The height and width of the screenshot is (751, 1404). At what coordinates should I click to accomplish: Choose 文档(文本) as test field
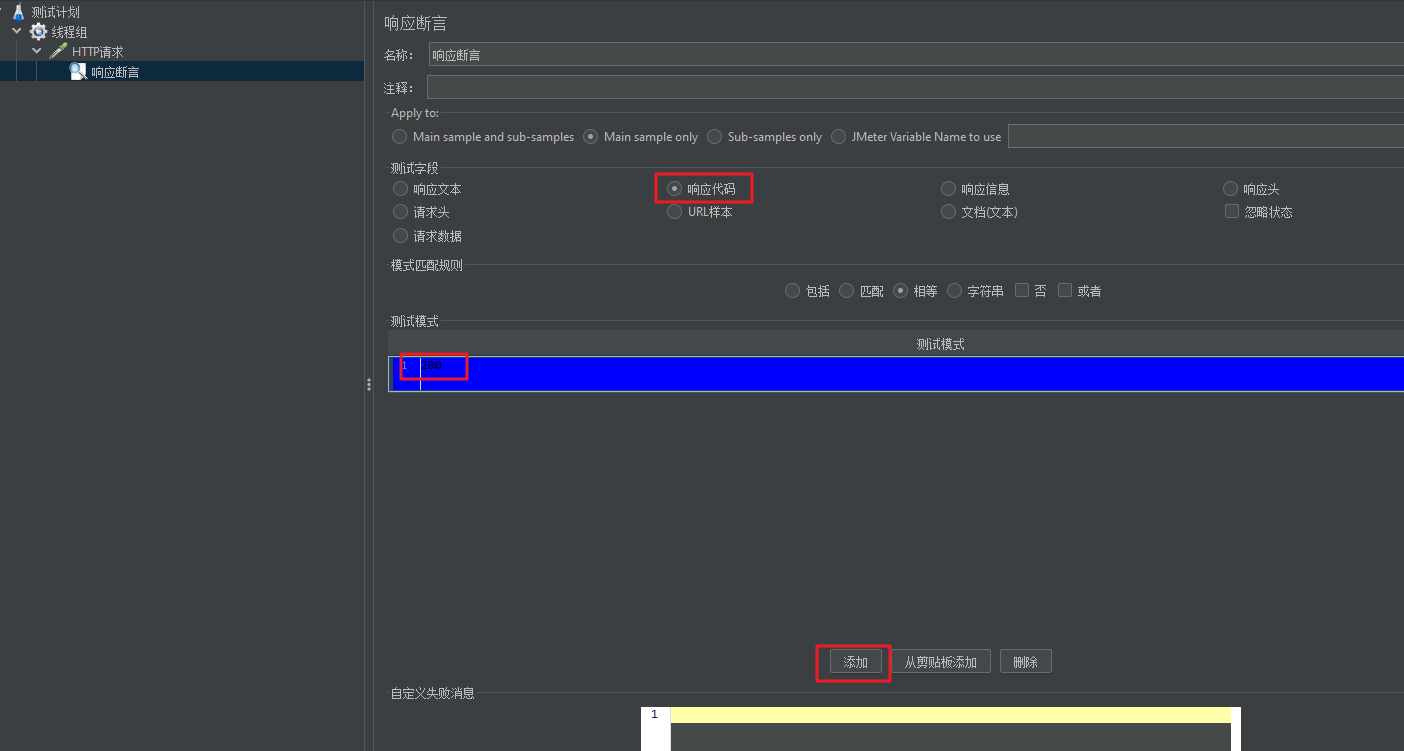[980, 212]
